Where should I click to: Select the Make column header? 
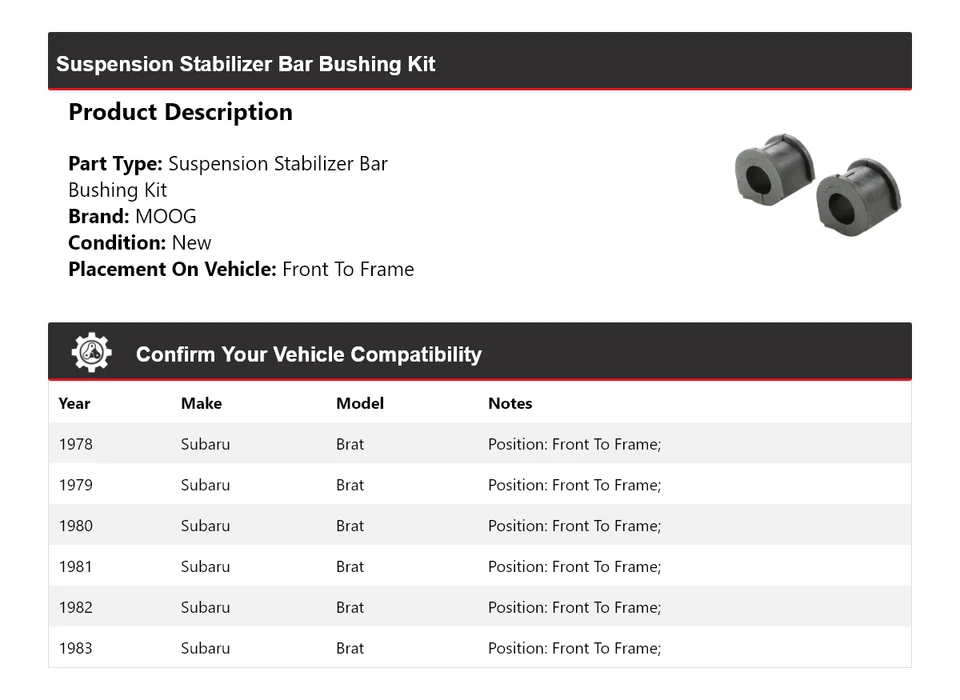[x=201, y=403]
